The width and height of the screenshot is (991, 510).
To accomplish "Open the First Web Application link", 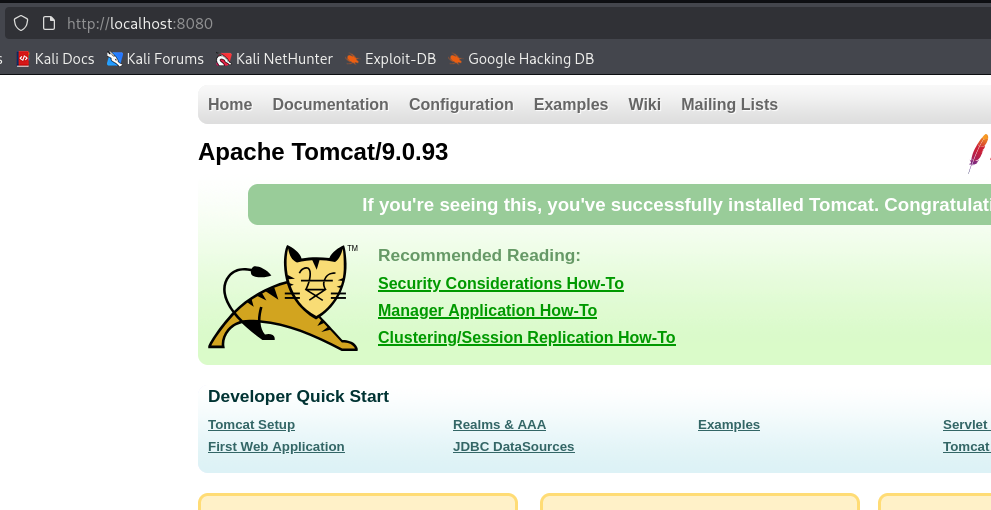I will point(276,447).
